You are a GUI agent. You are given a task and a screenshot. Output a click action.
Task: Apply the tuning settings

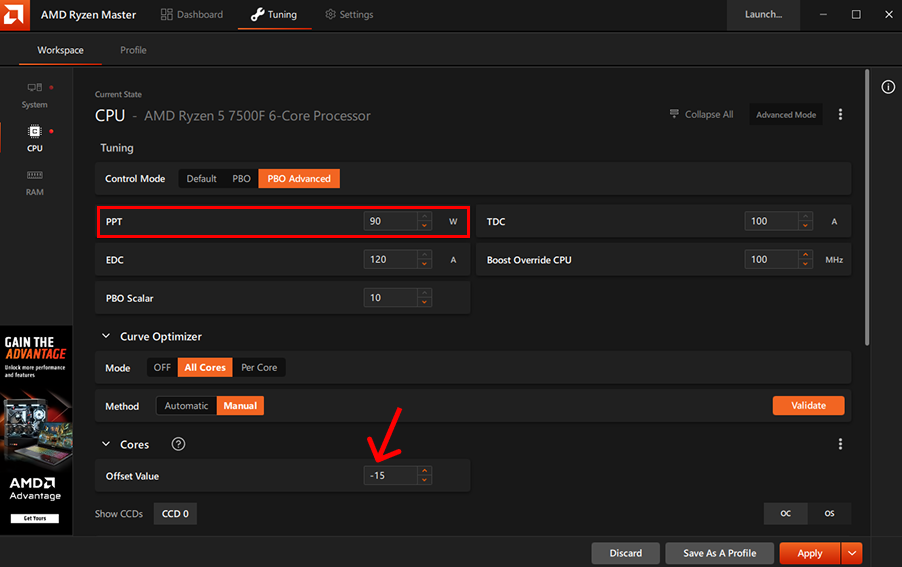tap(810, 553)
